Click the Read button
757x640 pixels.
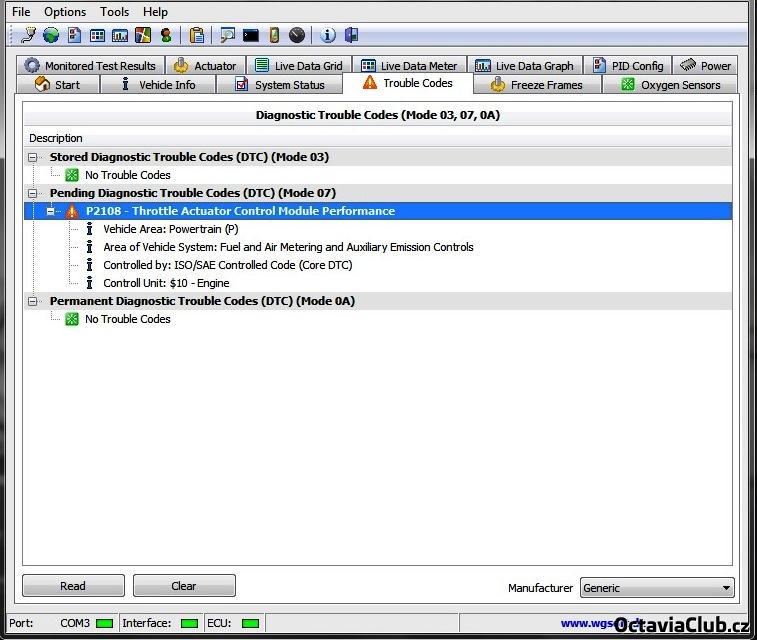[73, 586]
